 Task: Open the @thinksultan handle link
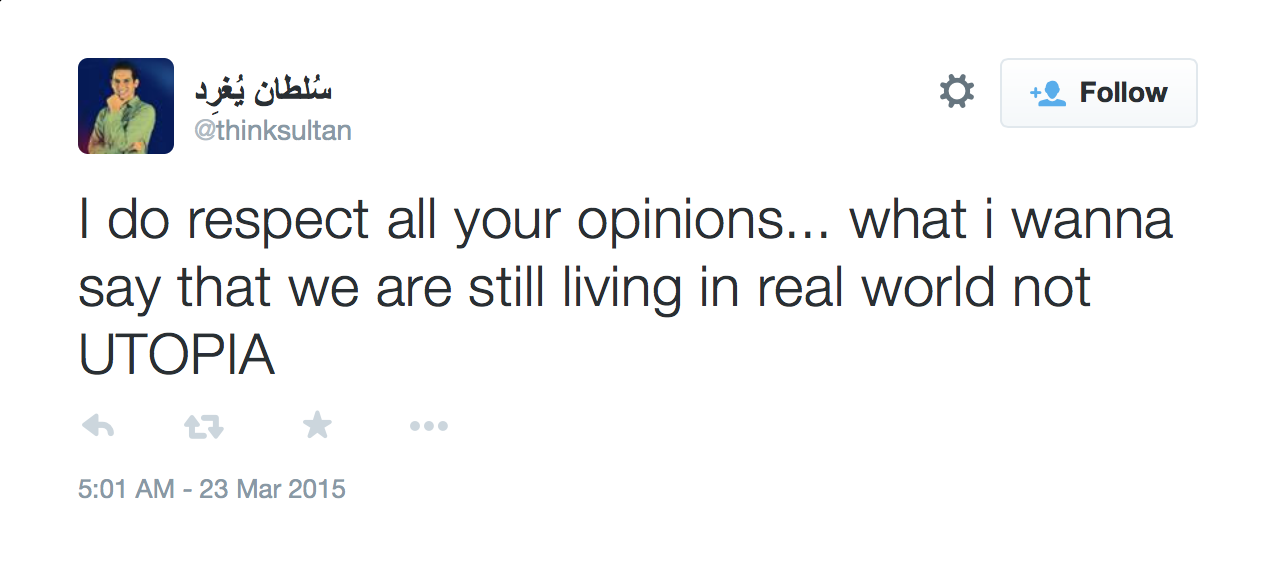(272, 131)
